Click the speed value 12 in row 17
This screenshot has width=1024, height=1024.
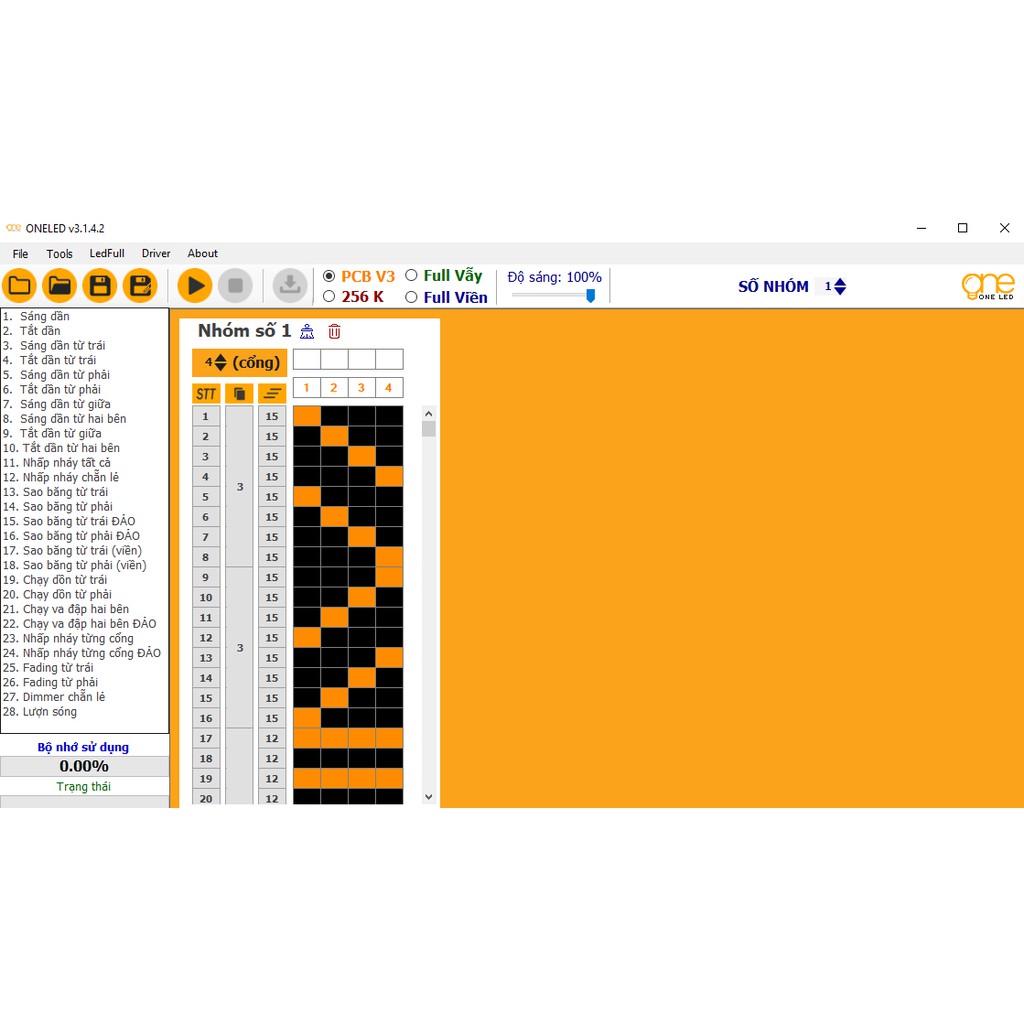tap(272, 738)
